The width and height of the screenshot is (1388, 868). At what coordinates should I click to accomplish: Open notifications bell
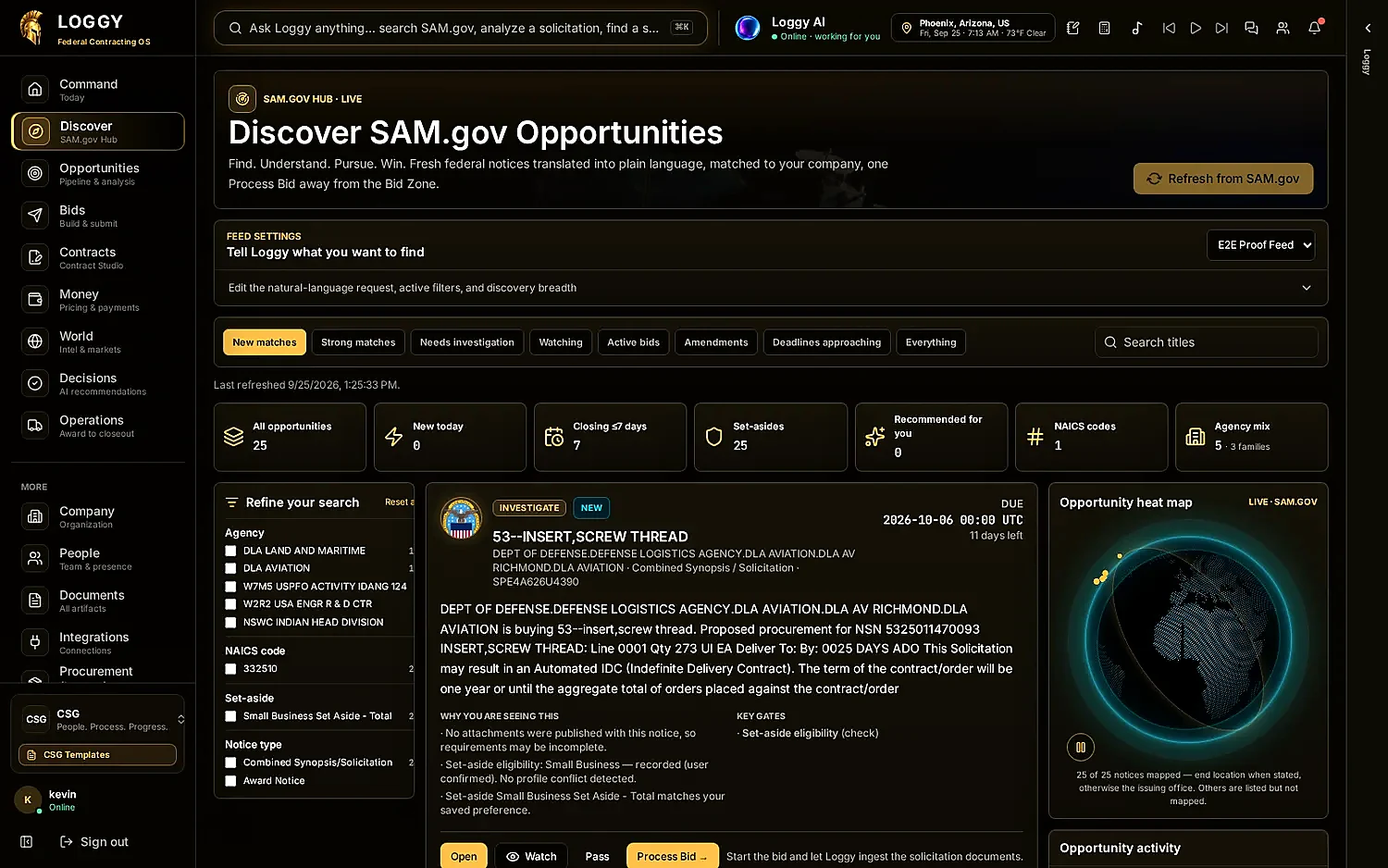point(1314,28)
